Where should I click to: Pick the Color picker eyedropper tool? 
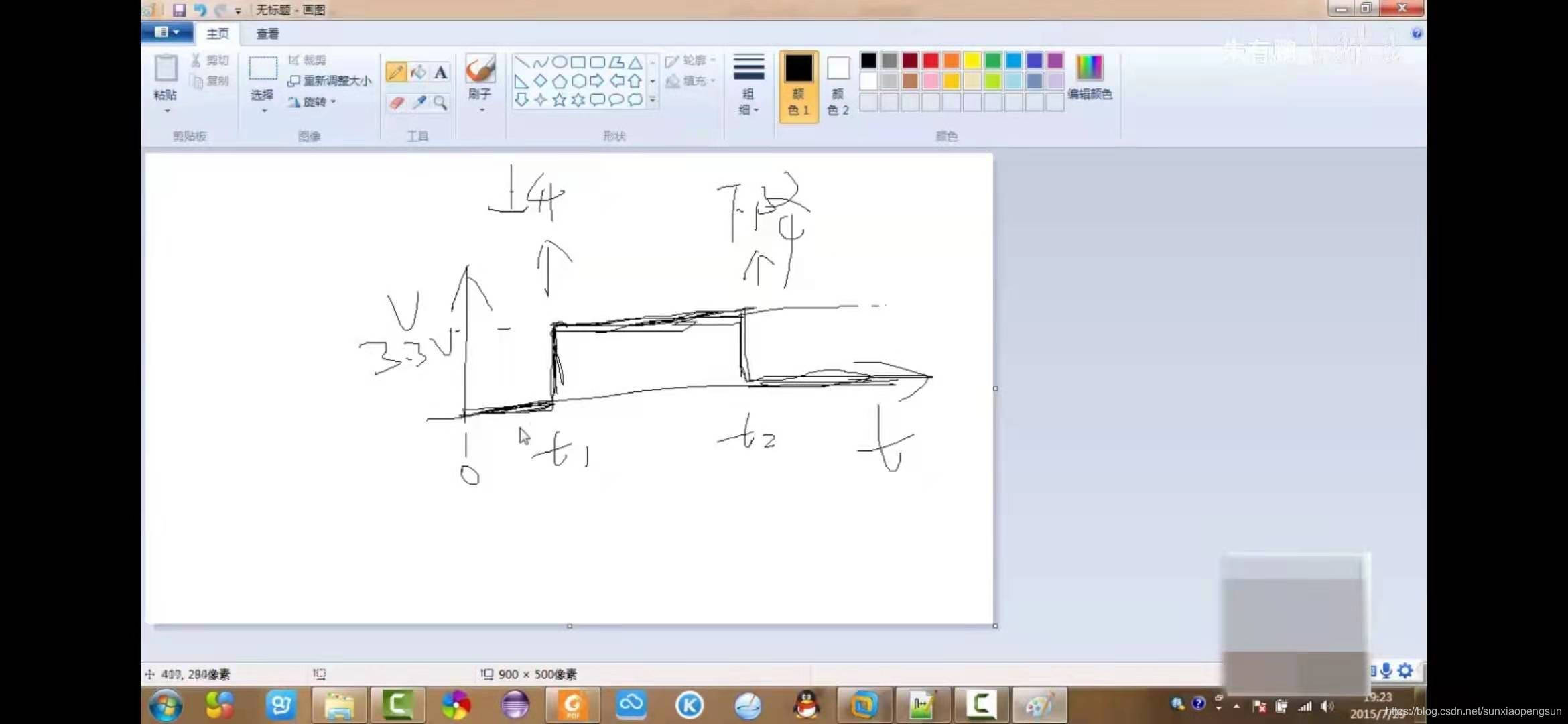(x=419, y=103)
